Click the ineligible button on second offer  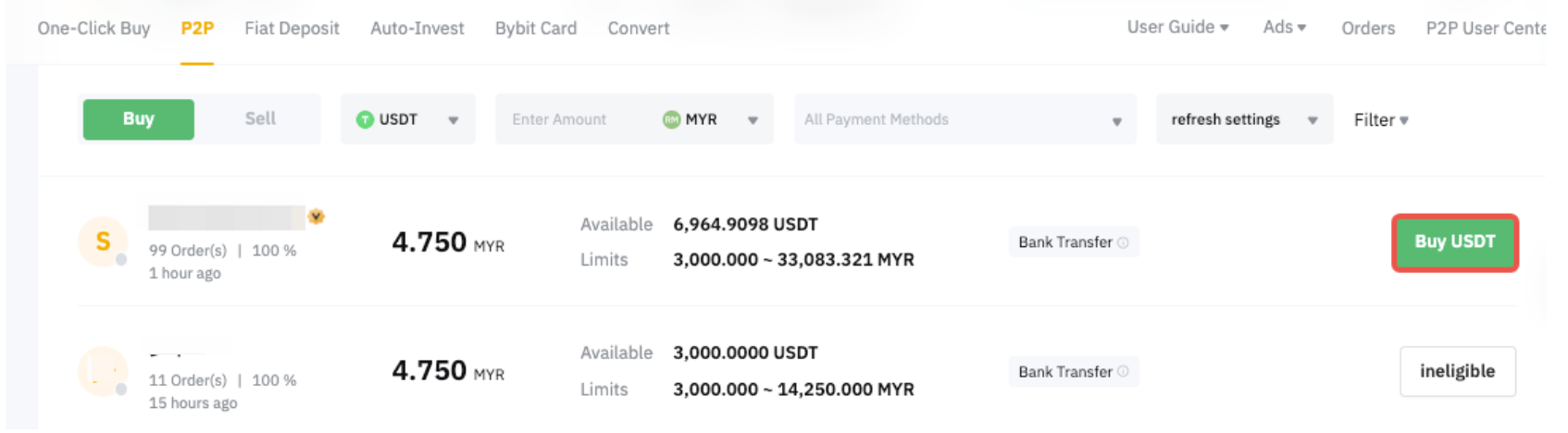[x=1457, y=371]
